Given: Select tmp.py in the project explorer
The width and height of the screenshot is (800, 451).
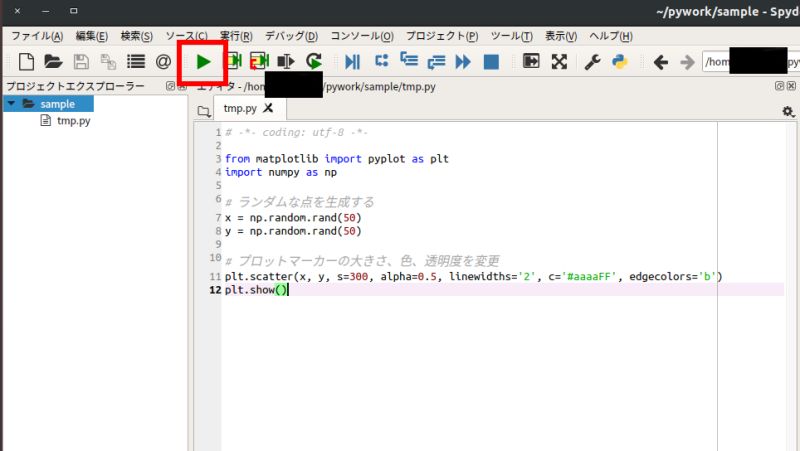Looking at the screenshot, I should click(x=73, y=121).
